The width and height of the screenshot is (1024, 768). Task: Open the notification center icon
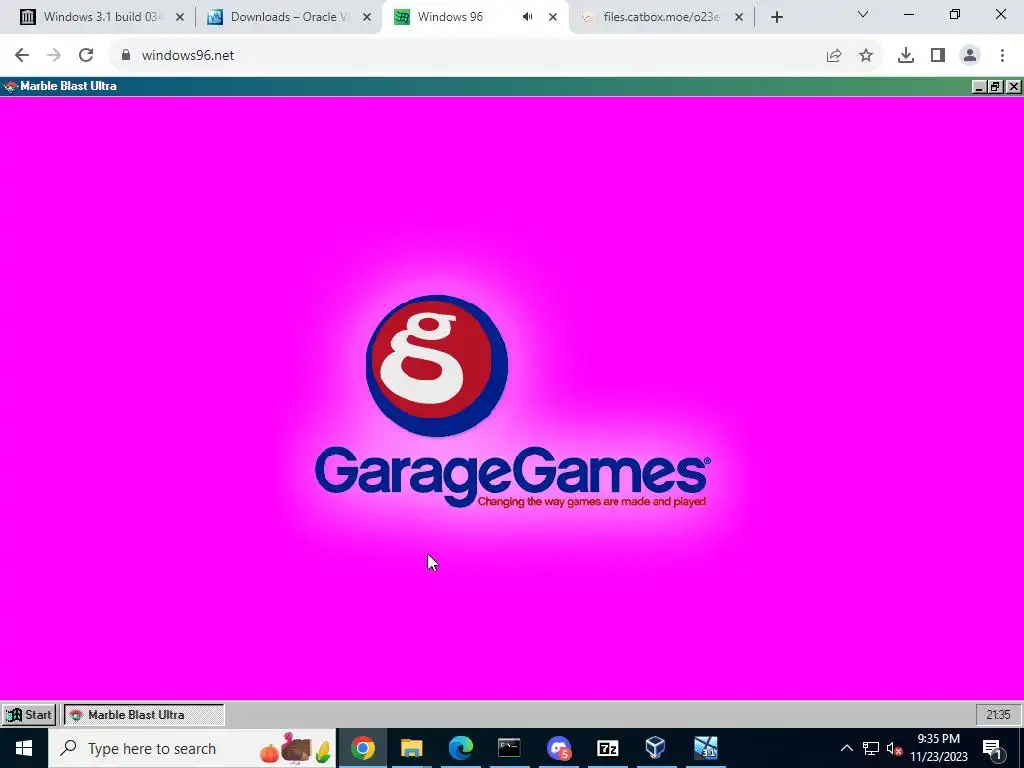[993, 748]
